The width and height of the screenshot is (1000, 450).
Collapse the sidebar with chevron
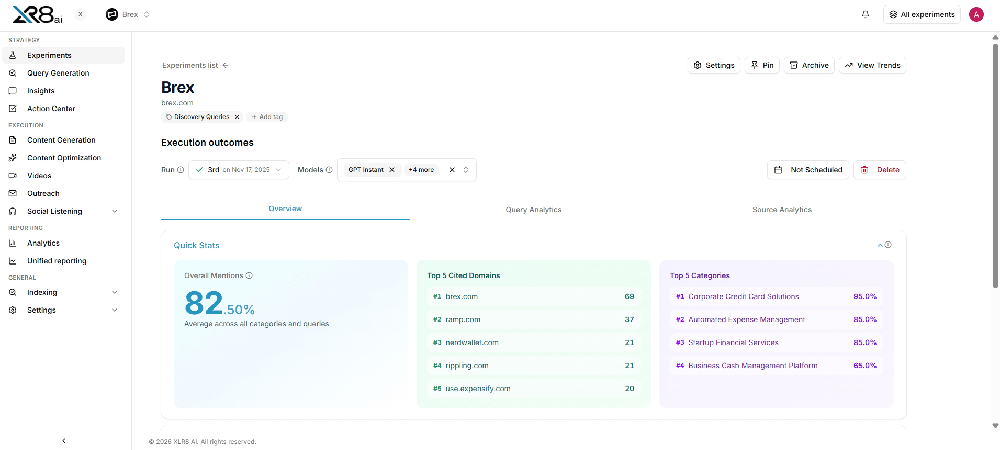click(x=64, y=440)
